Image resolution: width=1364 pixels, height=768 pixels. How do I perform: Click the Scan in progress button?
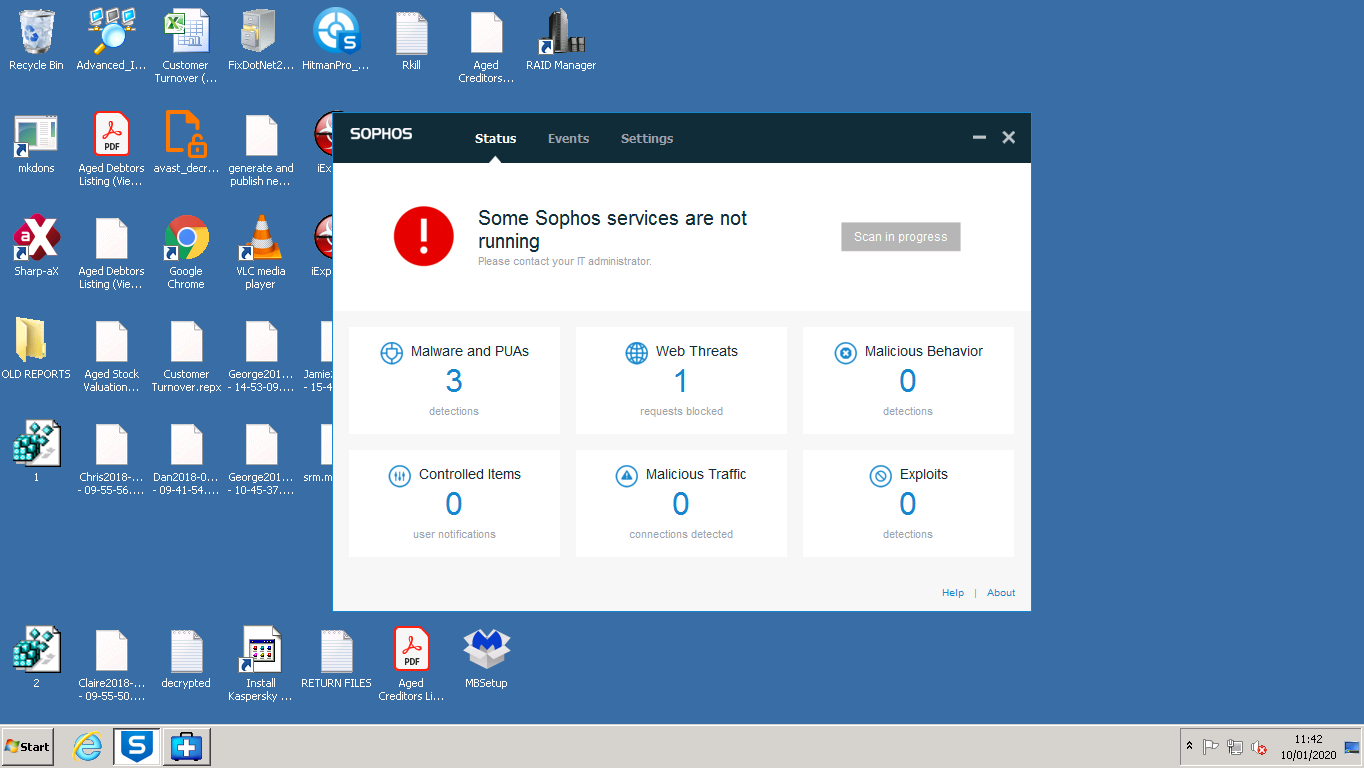900,237
